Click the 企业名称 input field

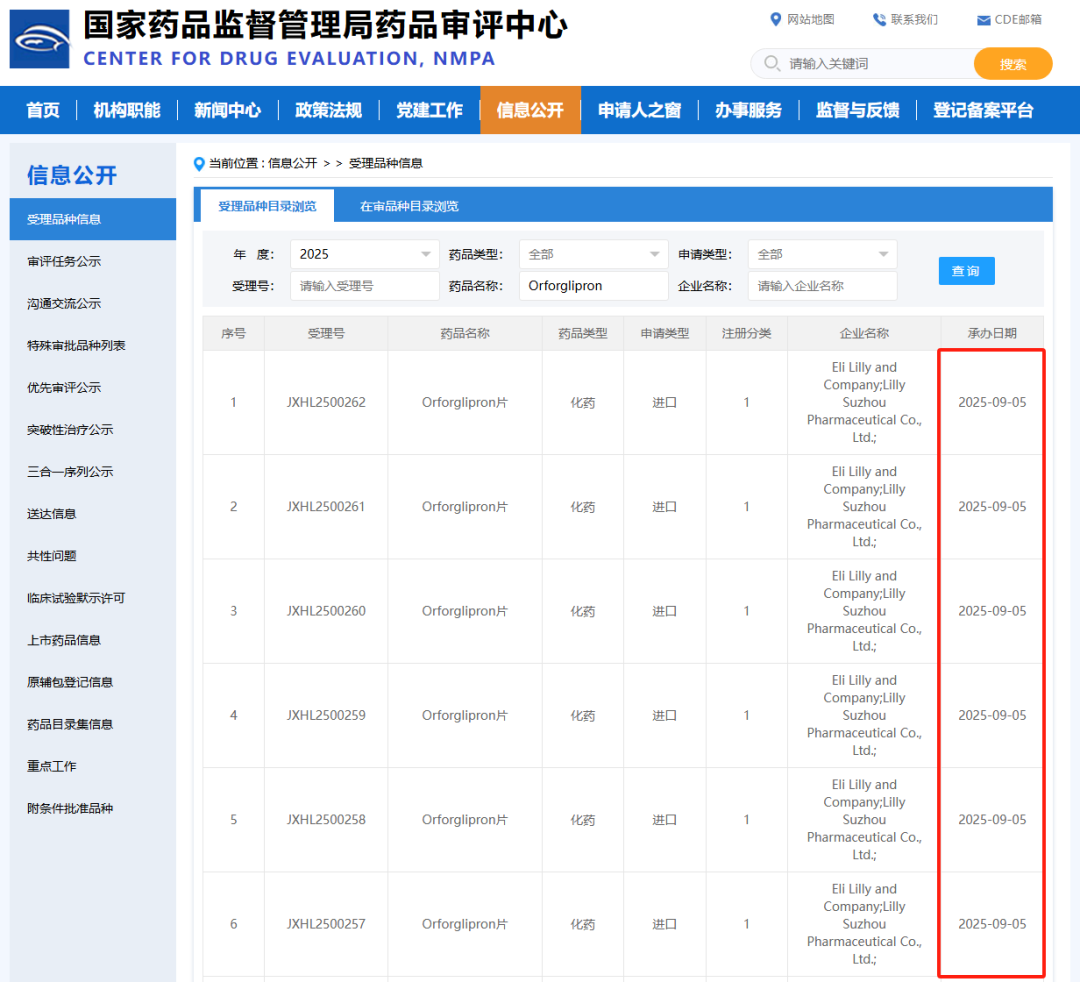(822, 286)
